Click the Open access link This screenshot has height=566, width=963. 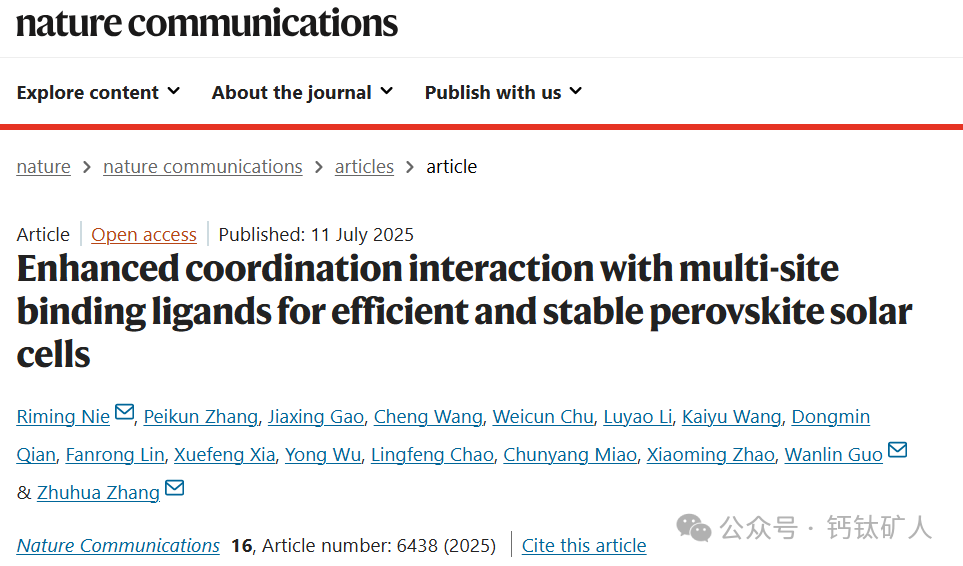tap(144, 235)
